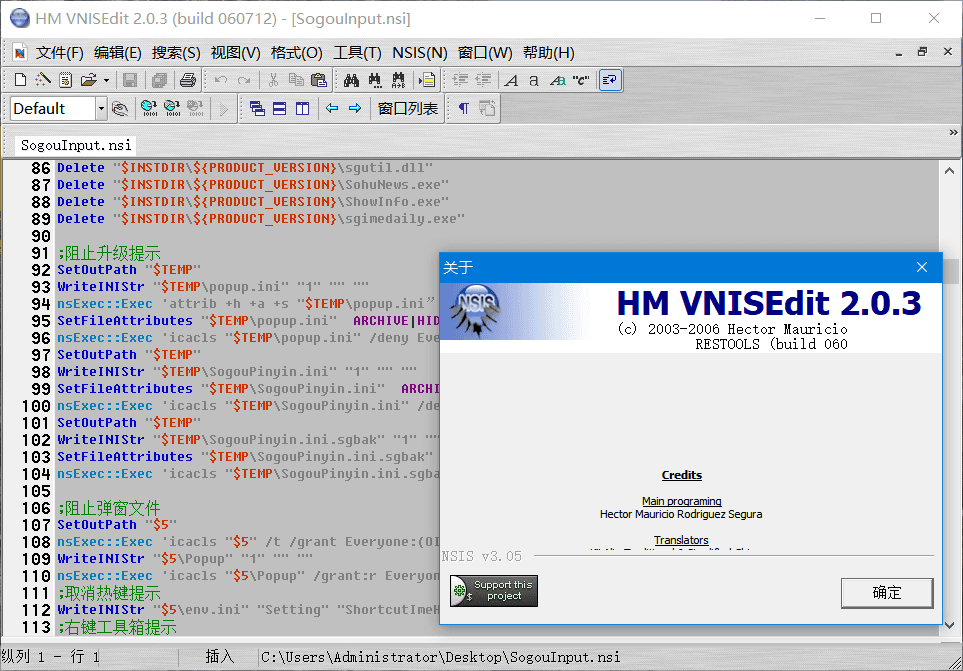The width and height of the screenshot is (963, 671).
Task: Click the Support this project button
Action: click(493, 590)
